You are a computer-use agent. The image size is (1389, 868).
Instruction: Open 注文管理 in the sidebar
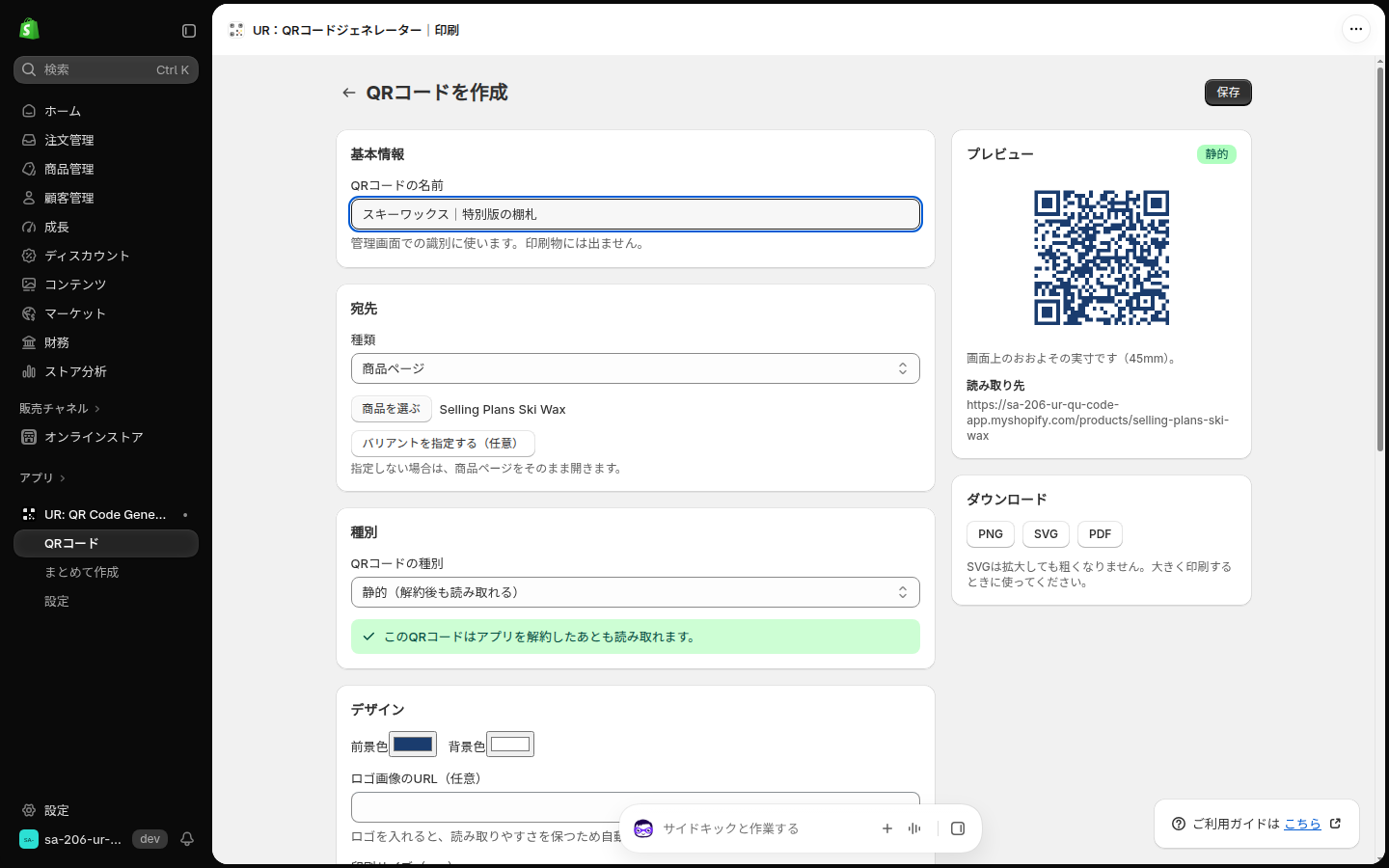coord(106,140)
